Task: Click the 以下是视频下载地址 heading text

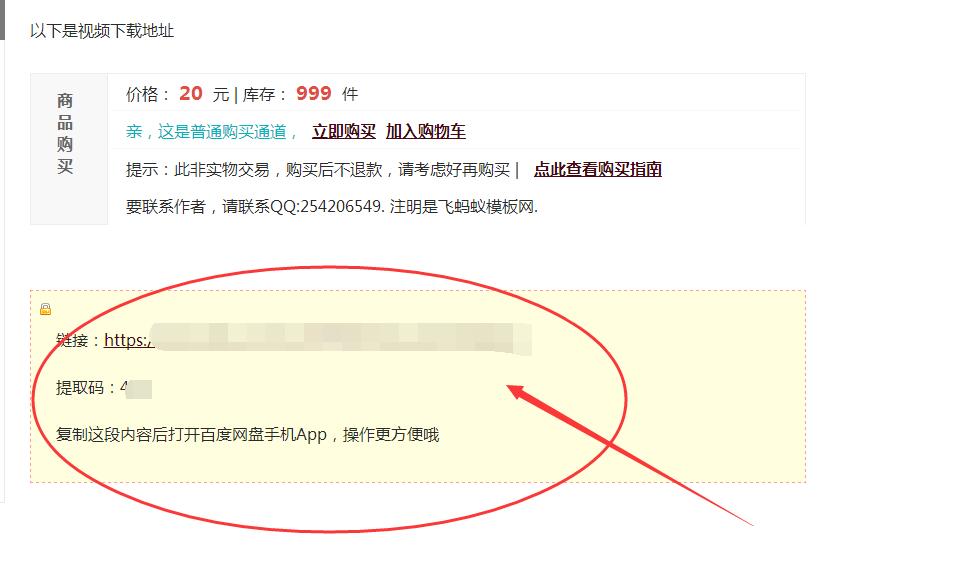Action: click(x=102, y=31)
